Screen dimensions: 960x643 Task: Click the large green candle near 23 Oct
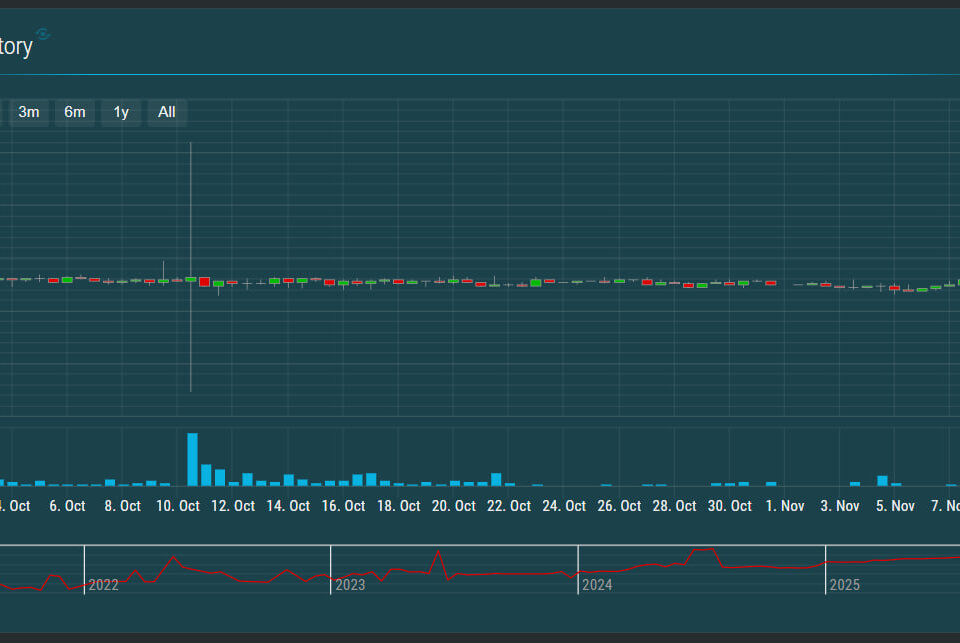536,282
